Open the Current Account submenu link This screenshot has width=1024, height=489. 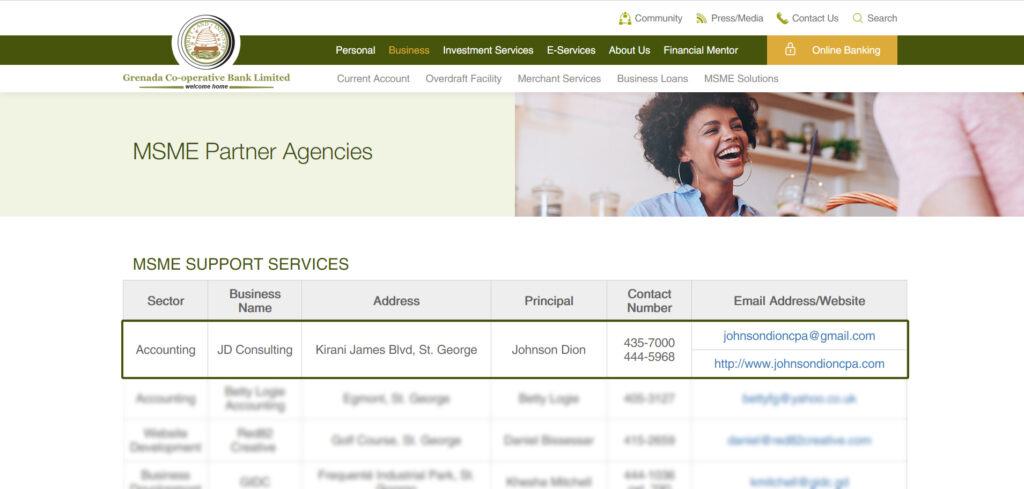373,78
